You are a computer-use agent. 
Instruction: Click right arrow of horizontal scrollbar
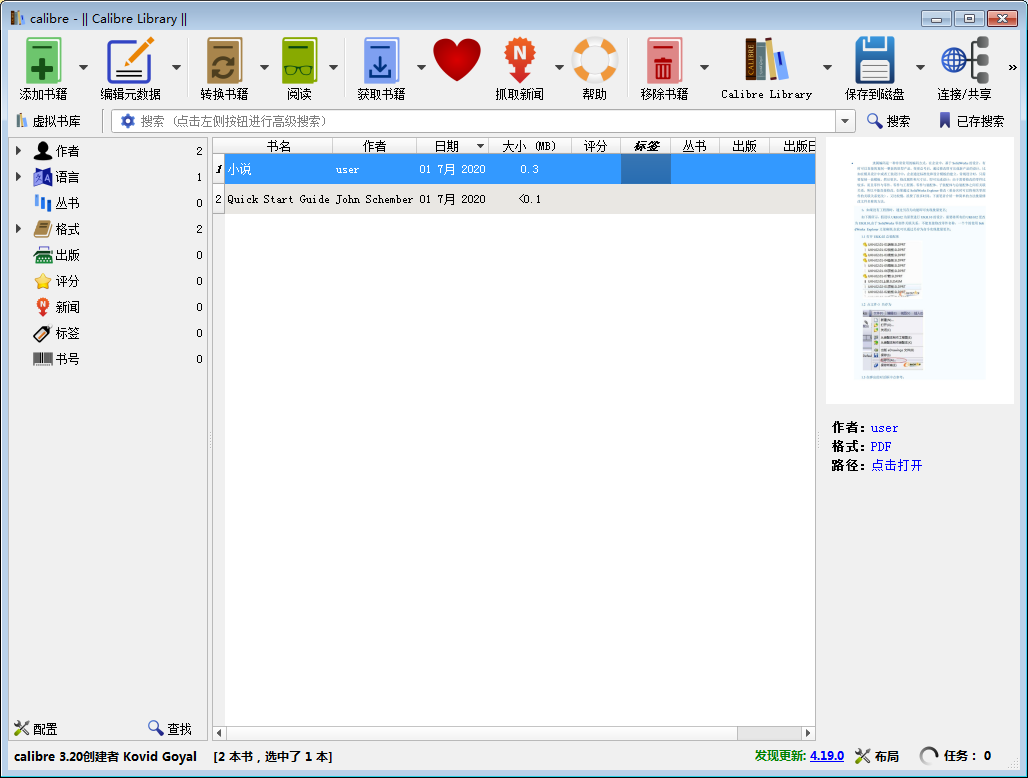pos(808,733)
